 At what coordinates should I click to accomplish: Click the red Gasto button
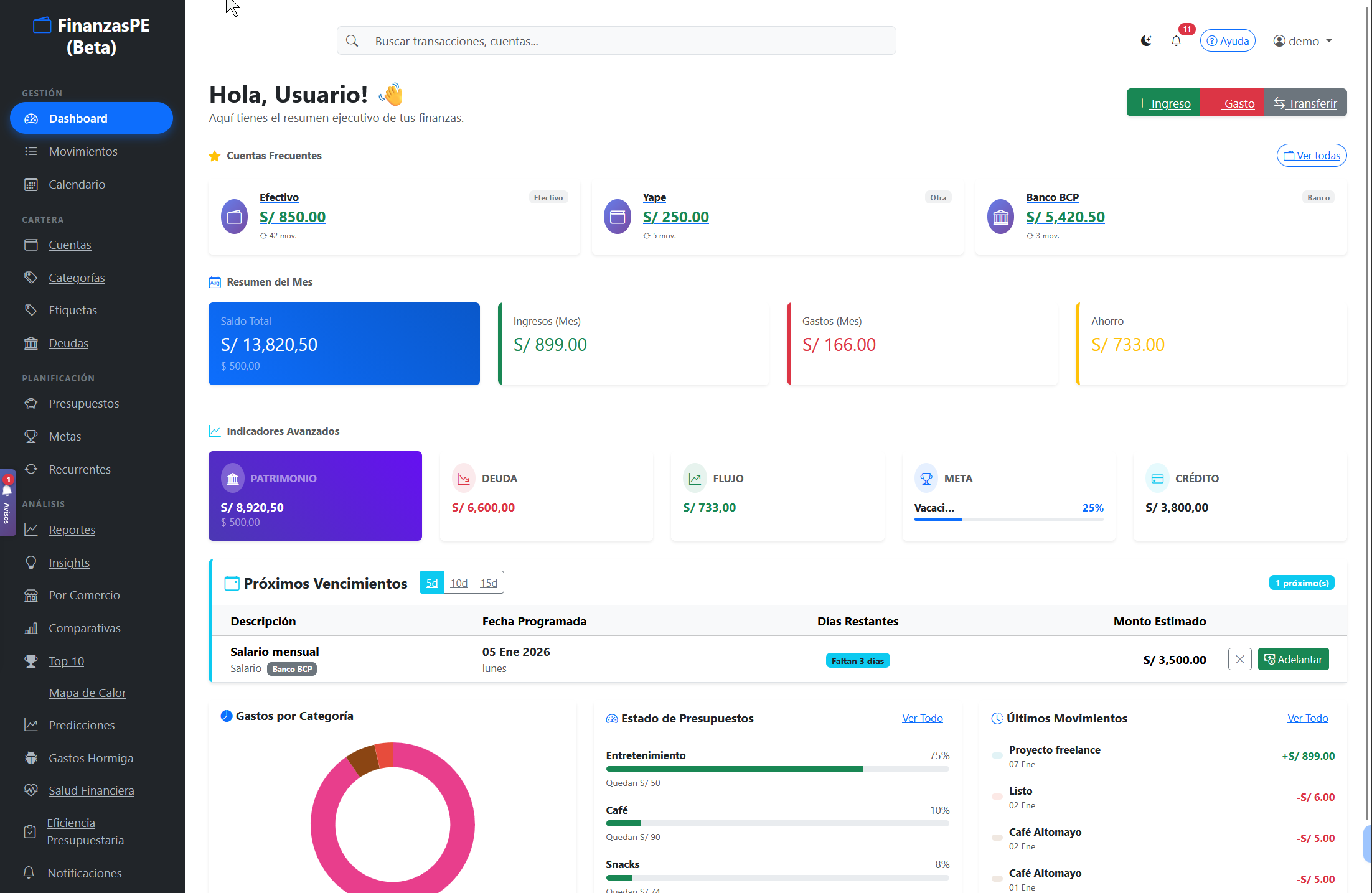(x=1232, y=103)
